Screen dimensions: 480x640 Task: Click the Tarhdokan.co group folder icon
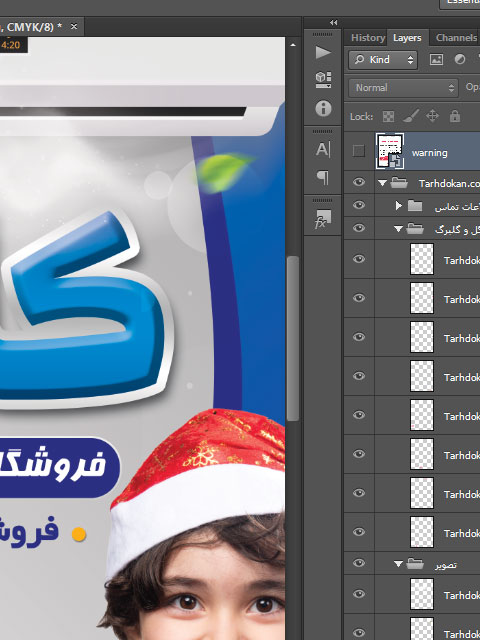(399, 183)
